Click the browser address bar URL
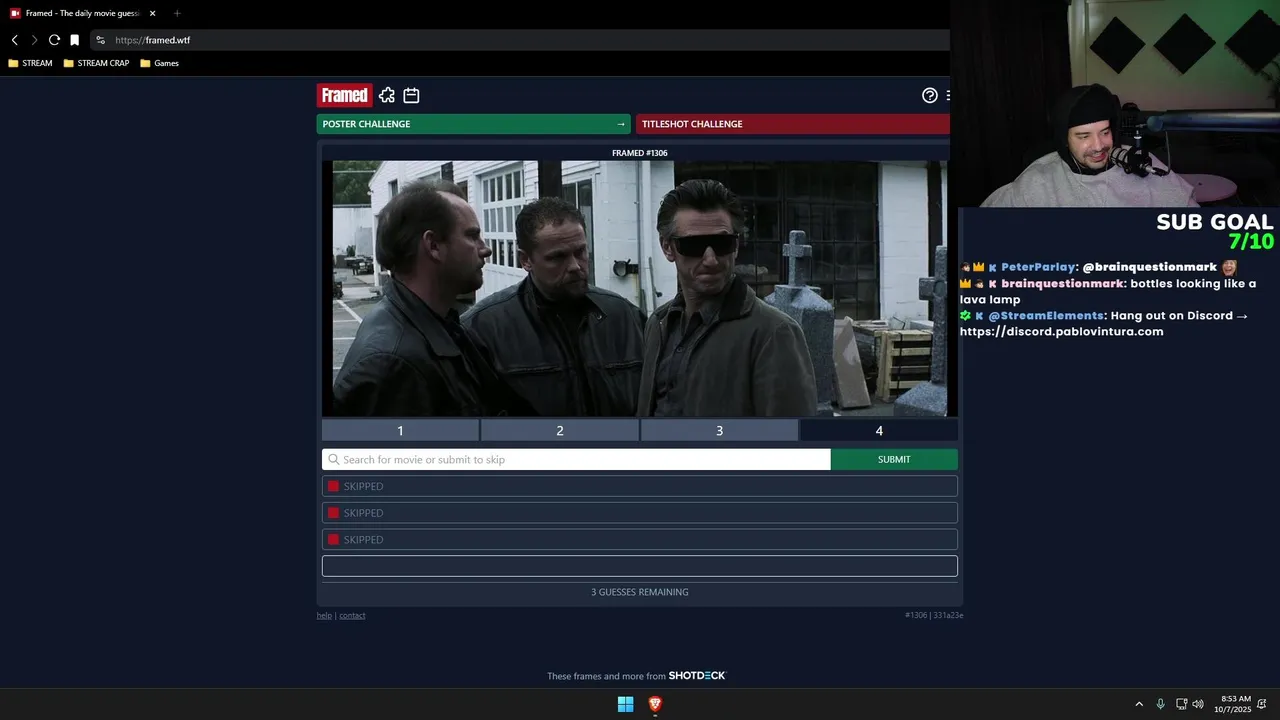The image size is (1280, 720). tap(152, 40)
